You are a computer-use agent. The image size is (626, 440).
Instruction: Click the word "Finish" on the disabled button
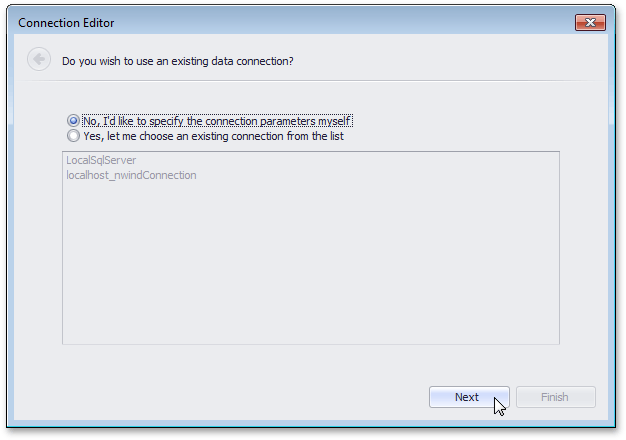(555, 397)
